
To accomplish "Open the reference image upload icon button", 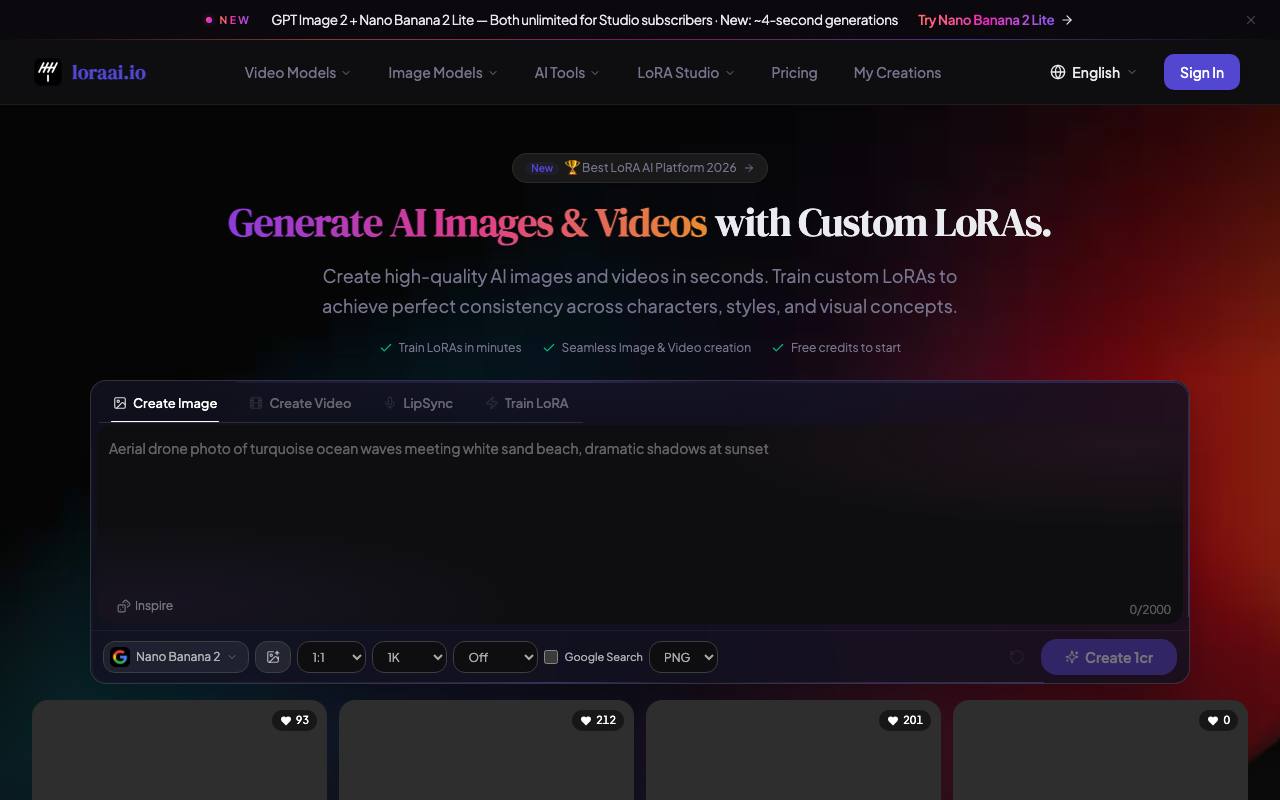I will tap(273, 657).
